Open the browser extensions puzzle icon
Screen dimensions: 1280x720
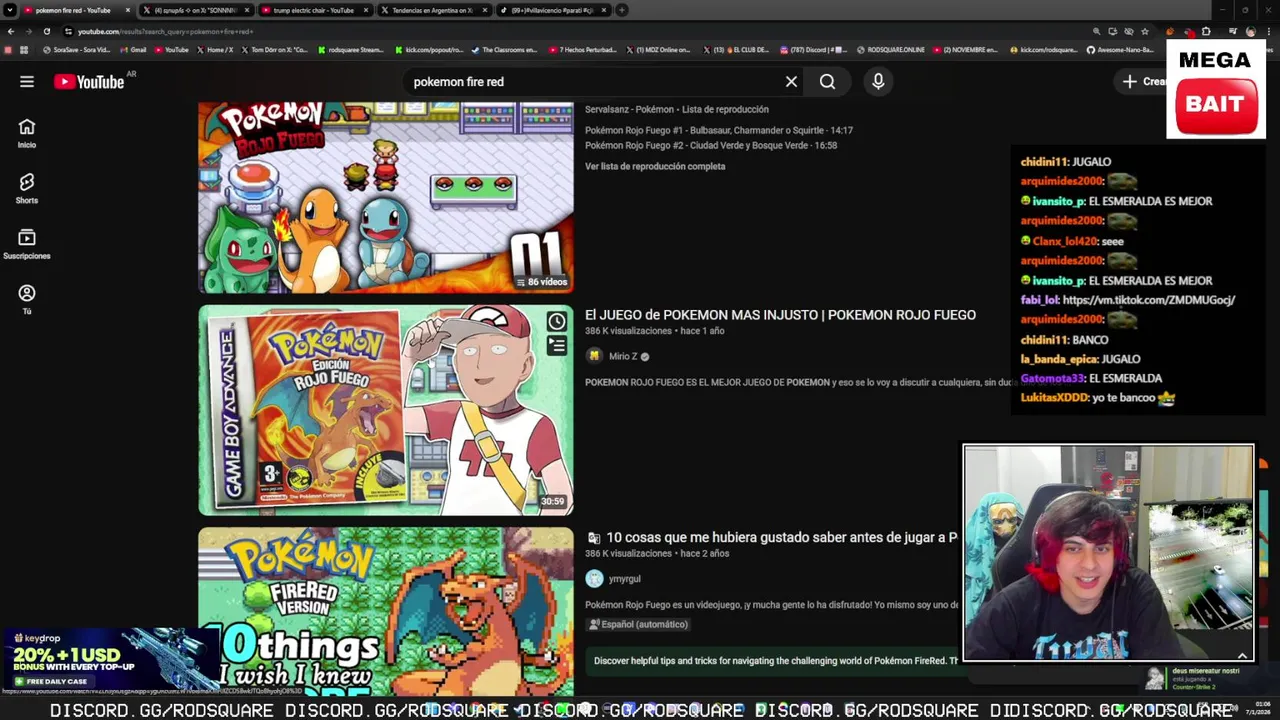coord(1206,31)
